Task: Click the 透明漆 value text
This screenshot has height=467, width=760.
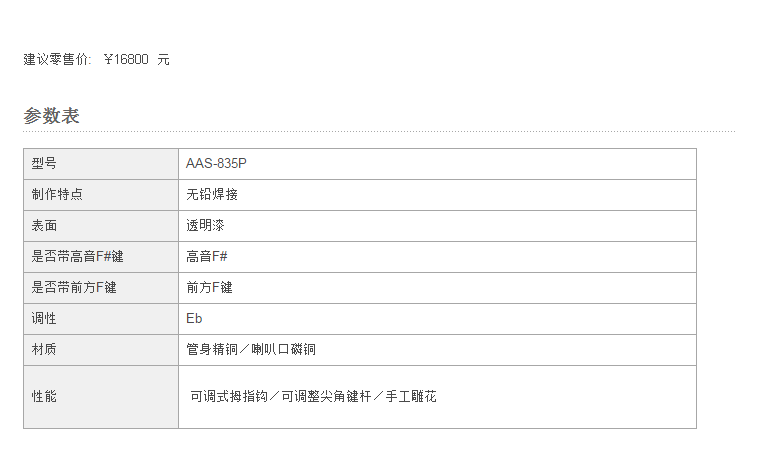Action: pyautogui.click(x=205, y=225)
